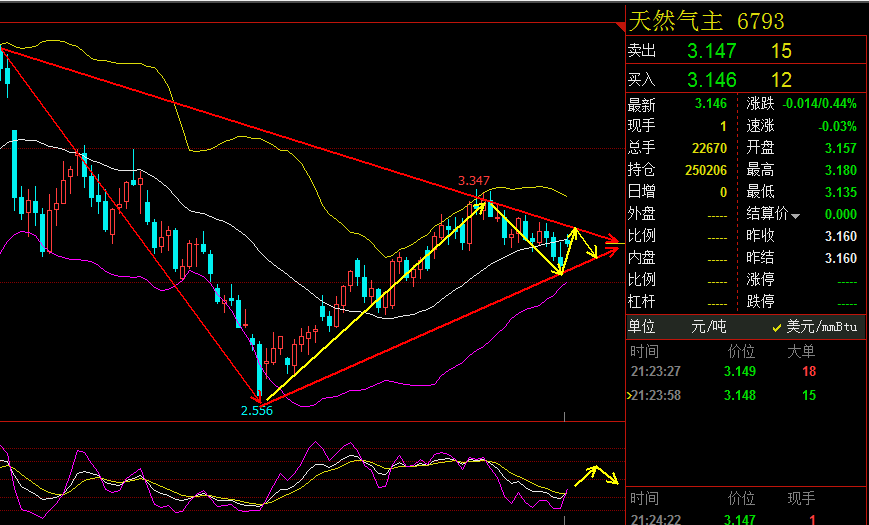The width and height of the screenshot is (869, 525).
Task: Click the 速涨 value -0.03%
Action: pyautogui.click(x=837, y=126)
